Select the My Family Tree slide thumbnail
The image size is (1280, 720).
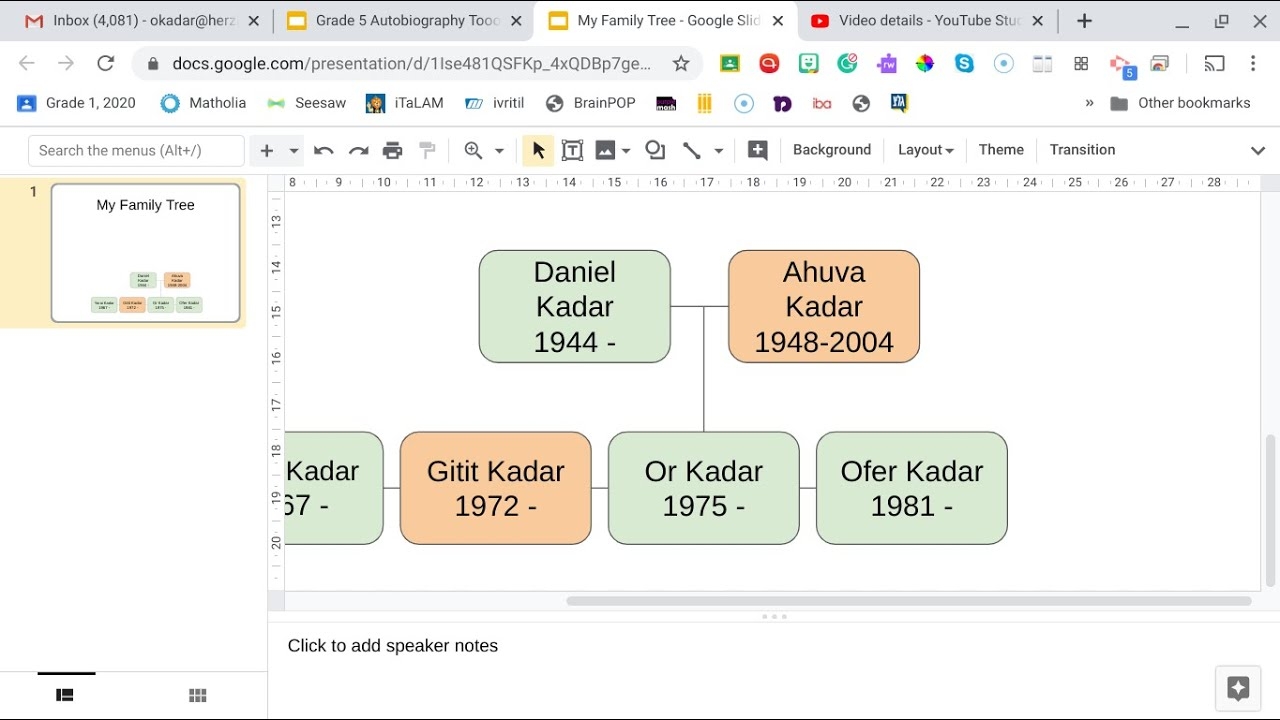[x=146, y=253]
